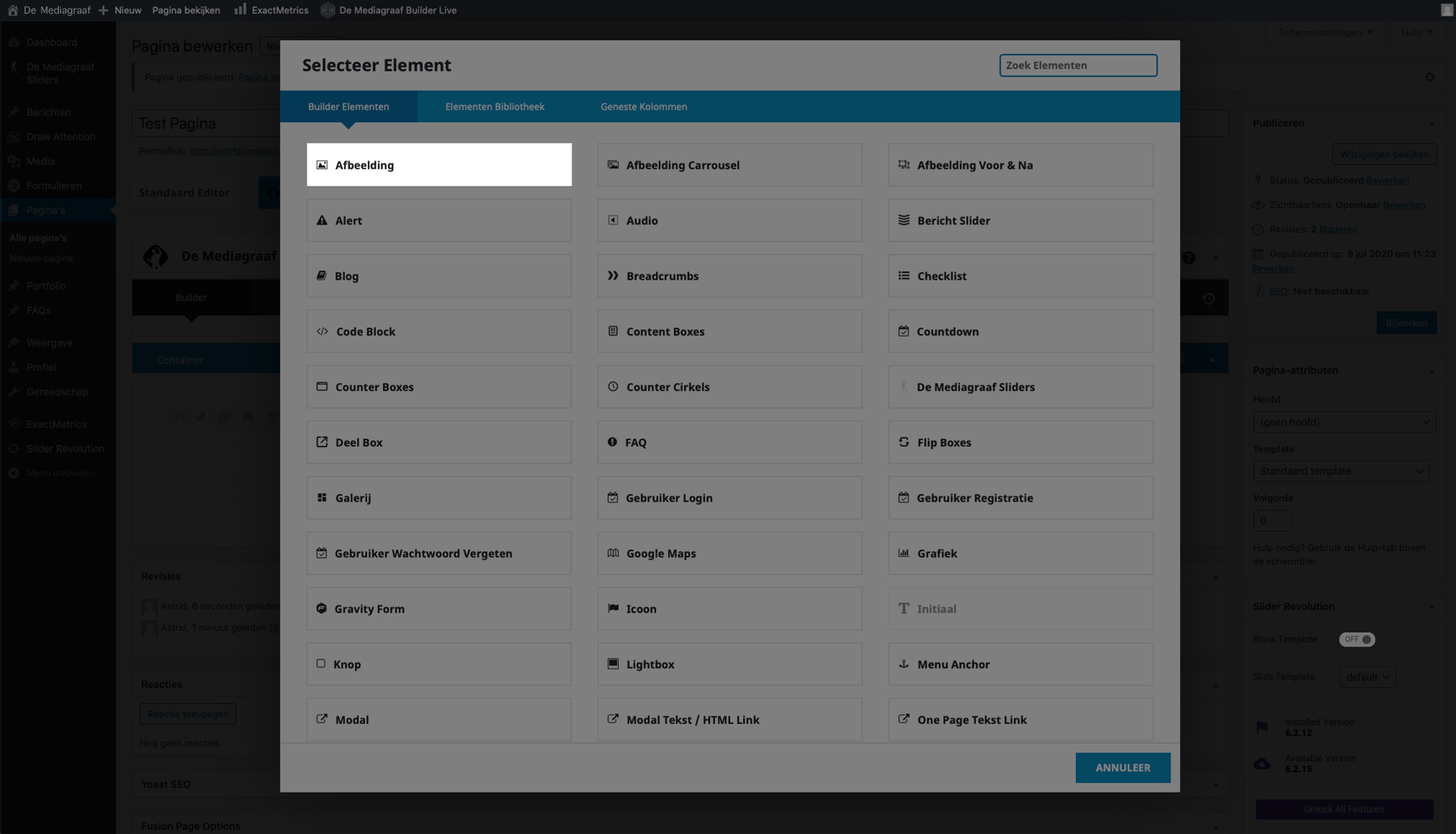
Task: Click the Alert warning triangle icon
Action: [x=322, y=221]
